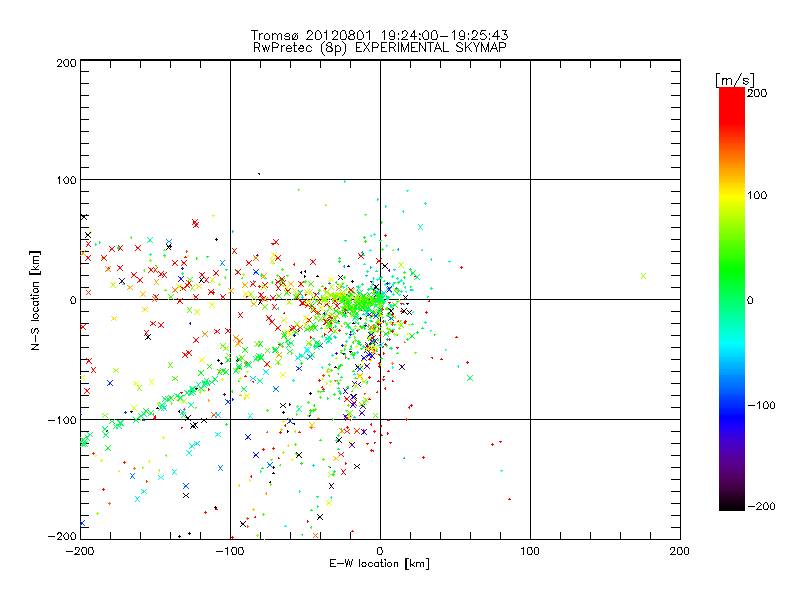Click the colorbar value '100' label
The width and height of the screenshot is (800, 600).
pos(757,195)
